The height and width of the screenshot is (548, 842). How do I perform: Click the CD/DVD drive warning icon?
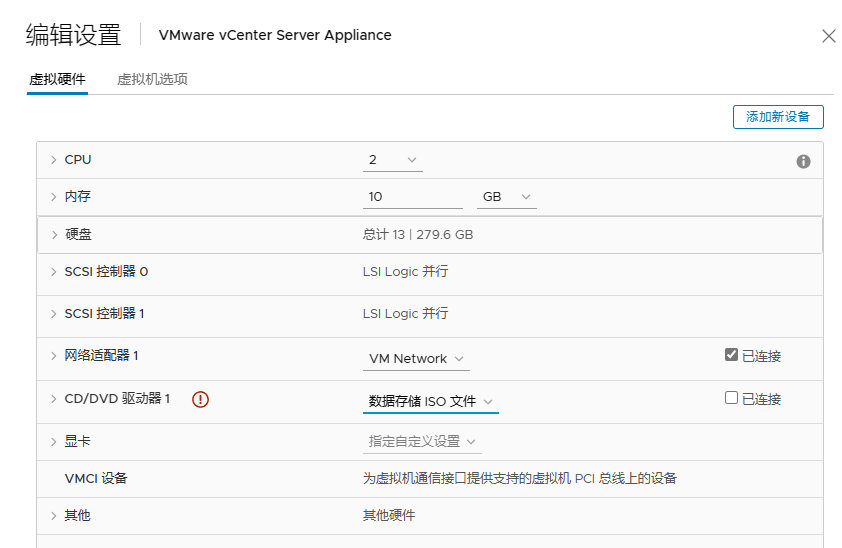pyautogui.click(x=200, y=399)
